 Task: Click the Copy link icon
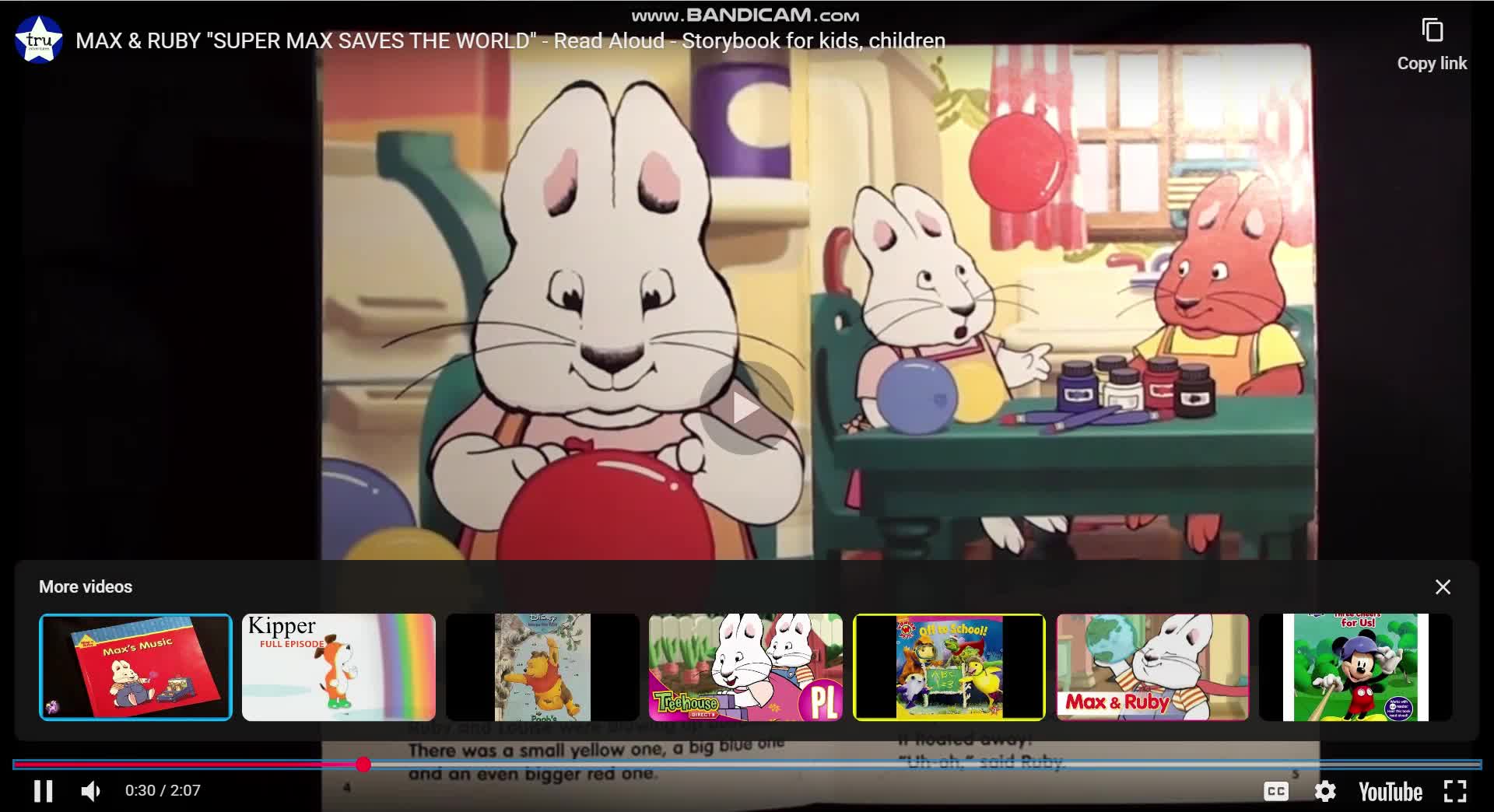pyautogui.click(x=1432, y=31)
